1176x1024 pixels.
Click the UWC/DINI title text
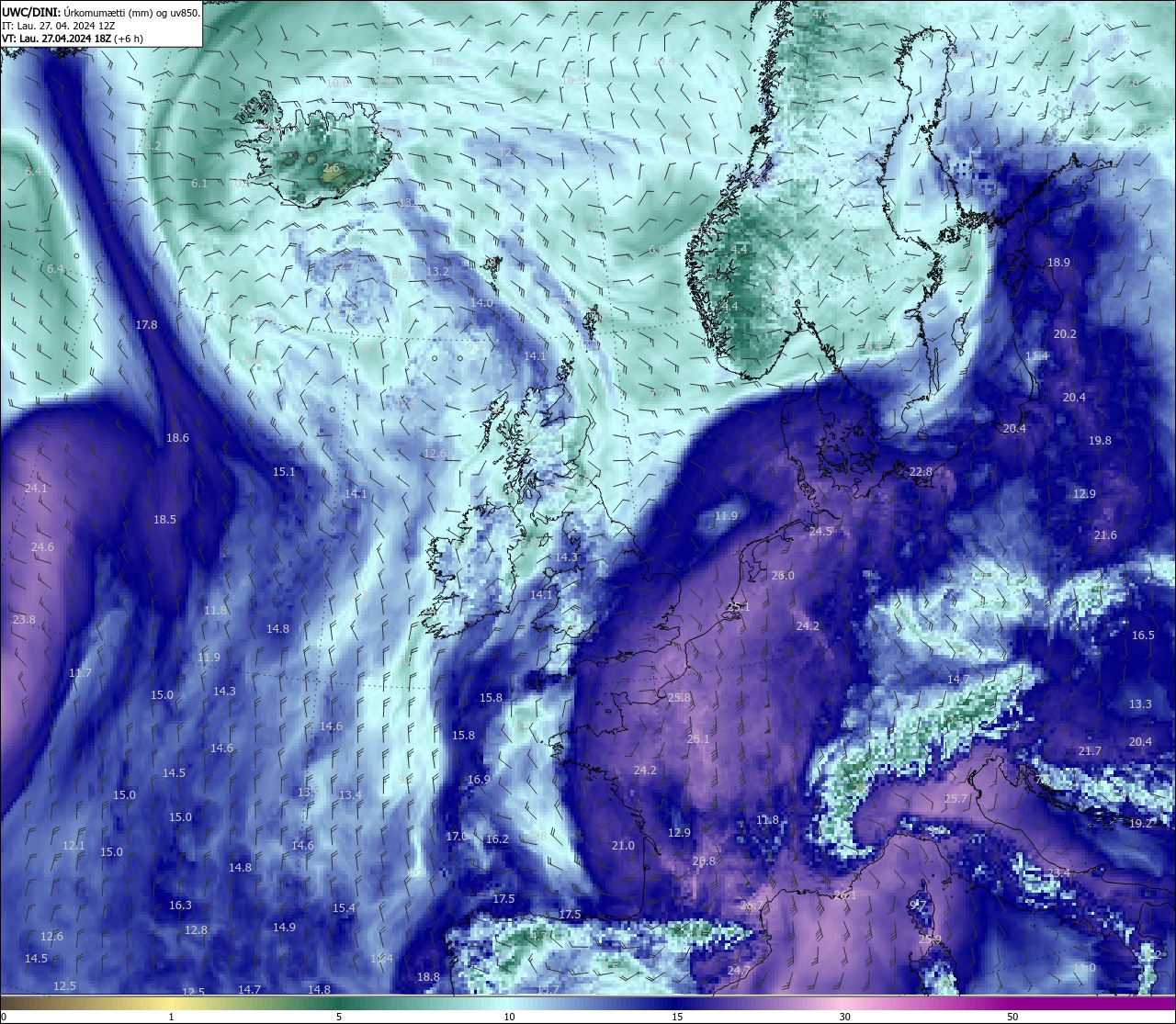point(31,13)
